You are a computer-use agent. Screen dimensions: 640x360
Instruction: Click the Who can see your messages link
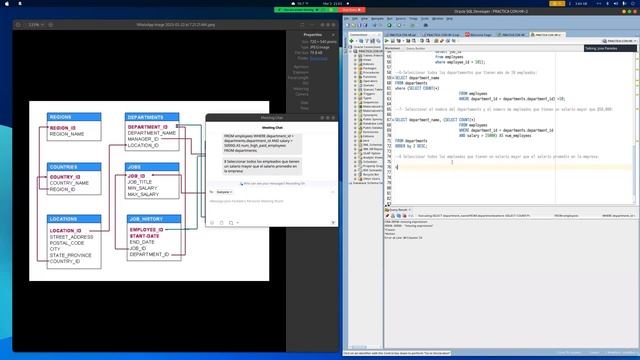point(273,184)
